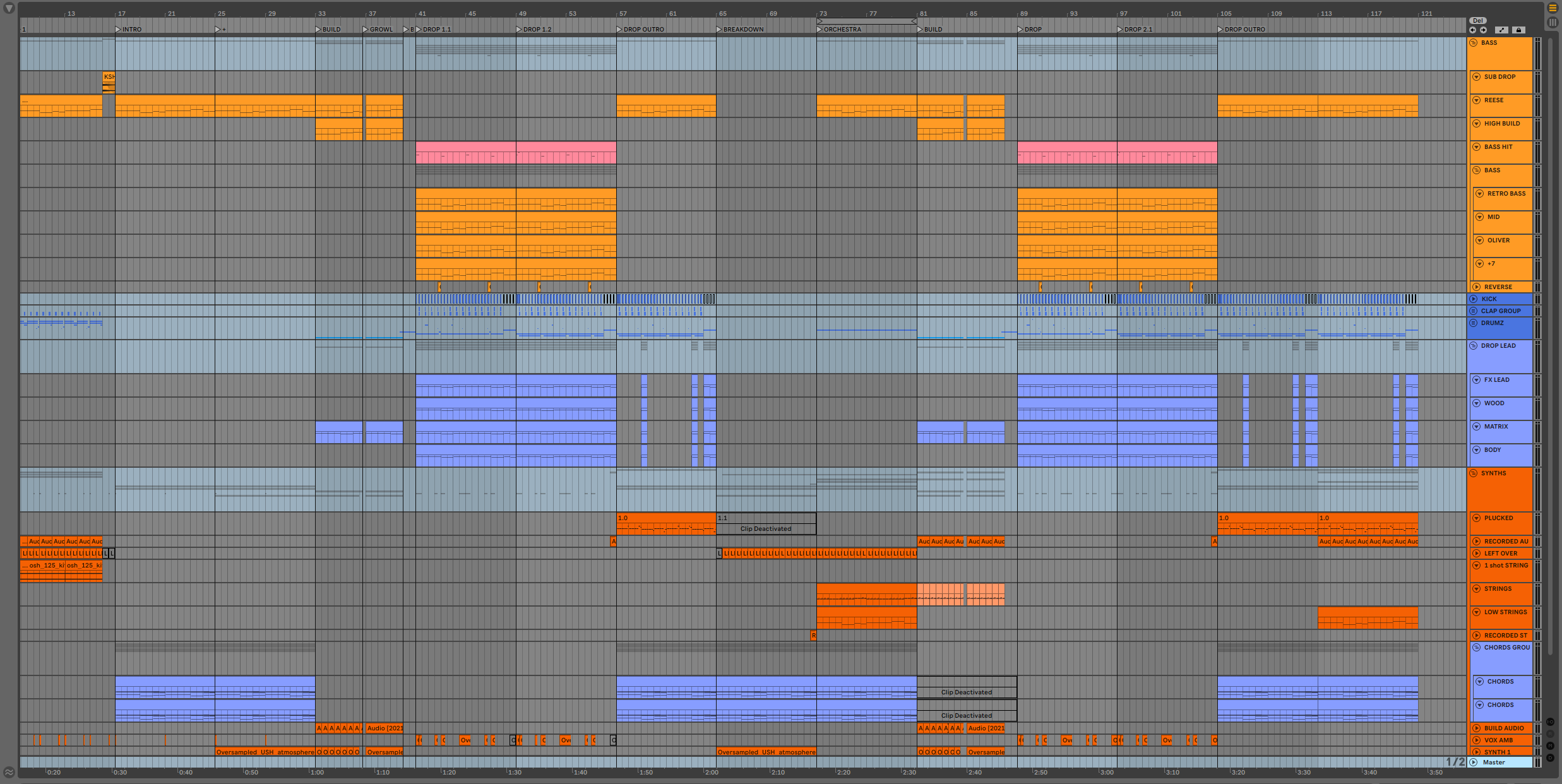
Task: Switch to Arrangement view via the horizontal-lines icon
Action: tap(1553, 8)
